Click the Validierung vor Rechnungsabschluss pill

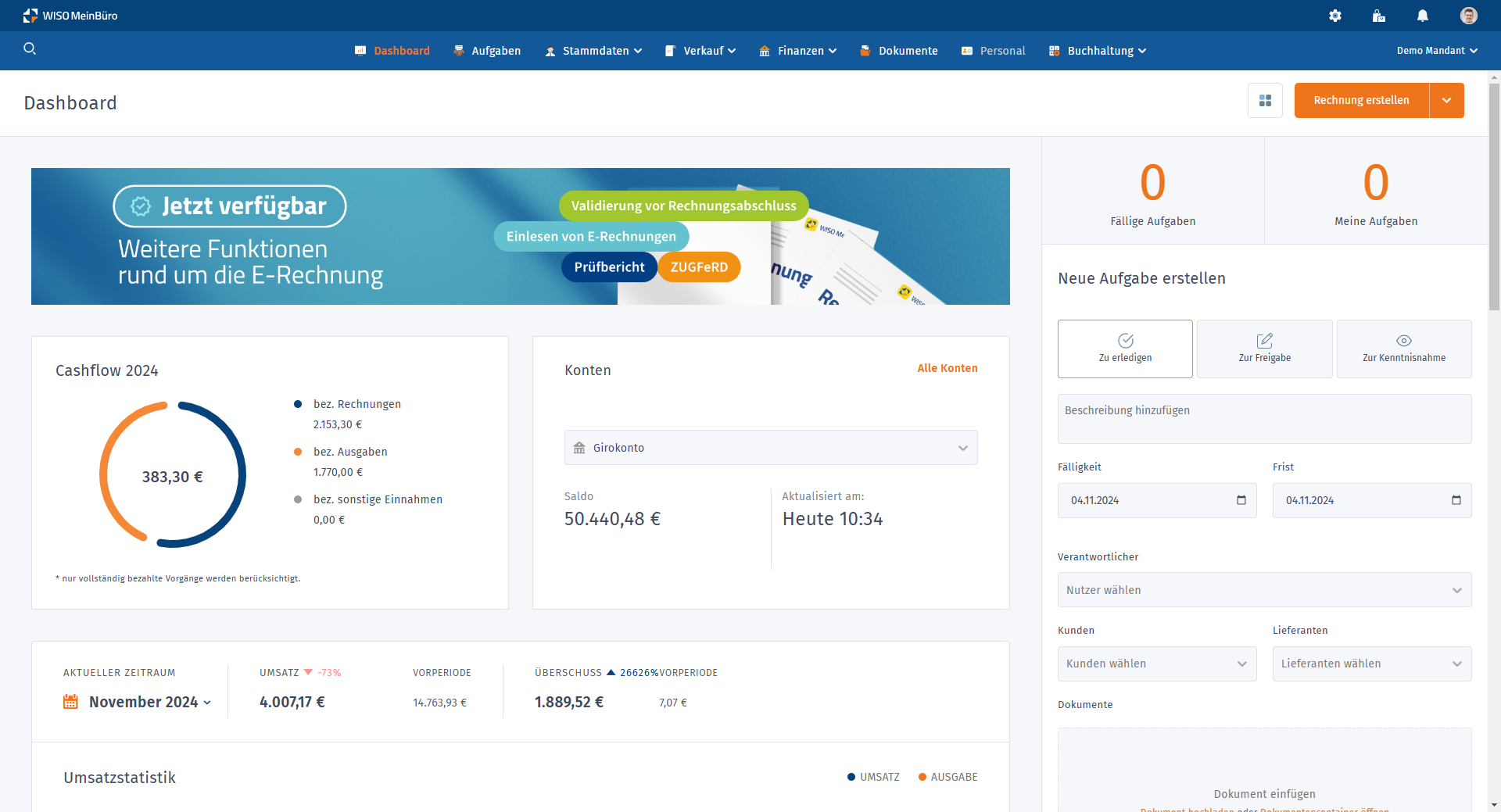(684, 206)
